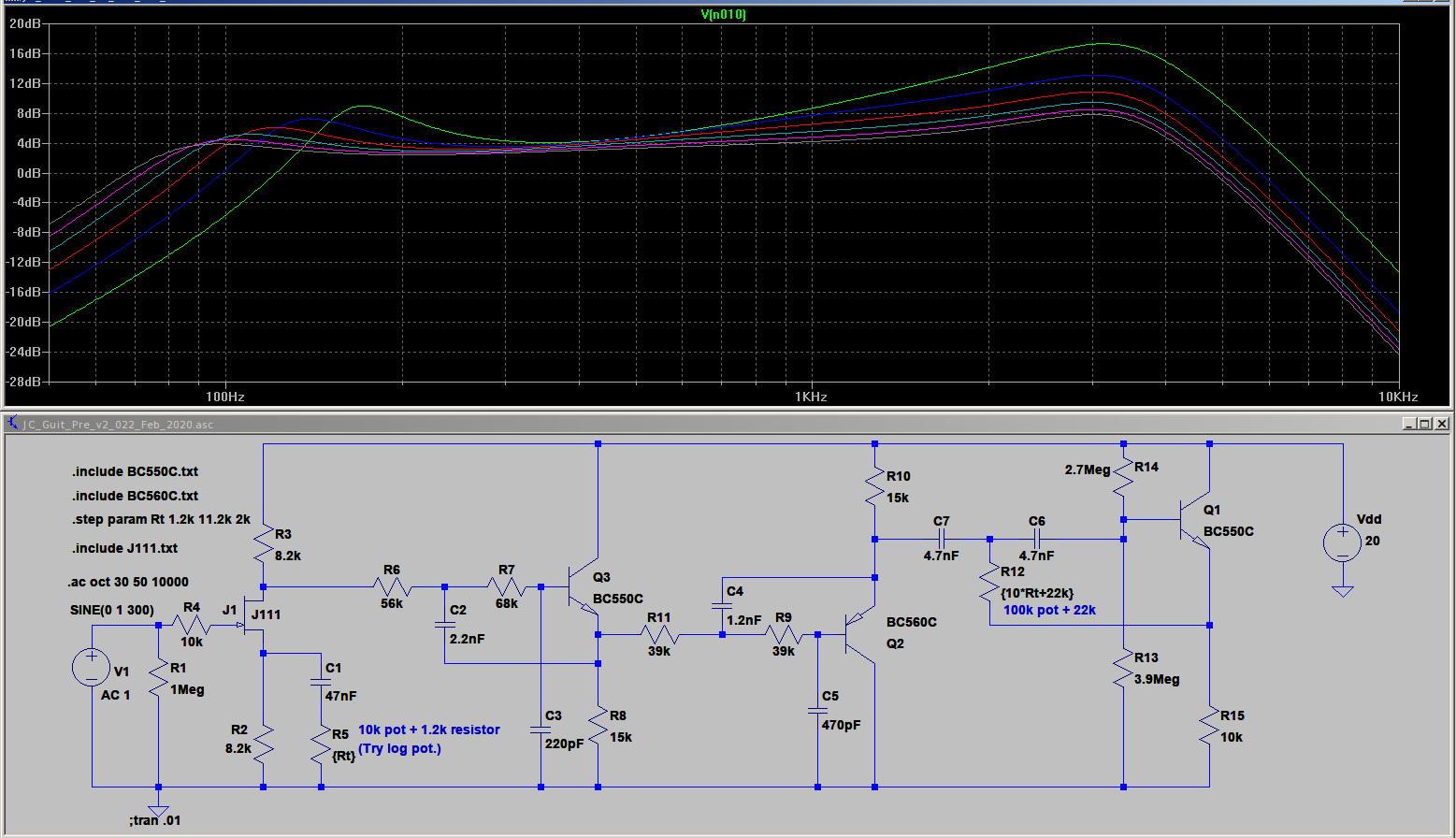Click the '20' value of Vdd
The height and width of the screenshot is (838, 1456).
(1372, 541)
